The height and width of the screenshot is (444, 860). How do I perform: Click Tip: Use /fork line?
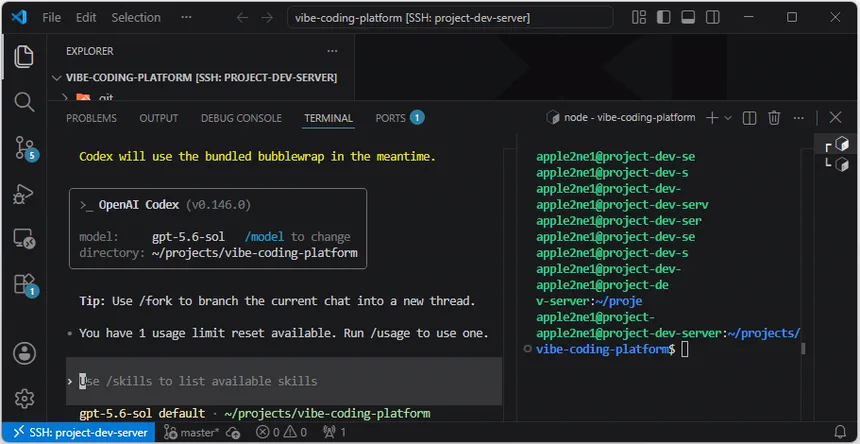[277, 301]
